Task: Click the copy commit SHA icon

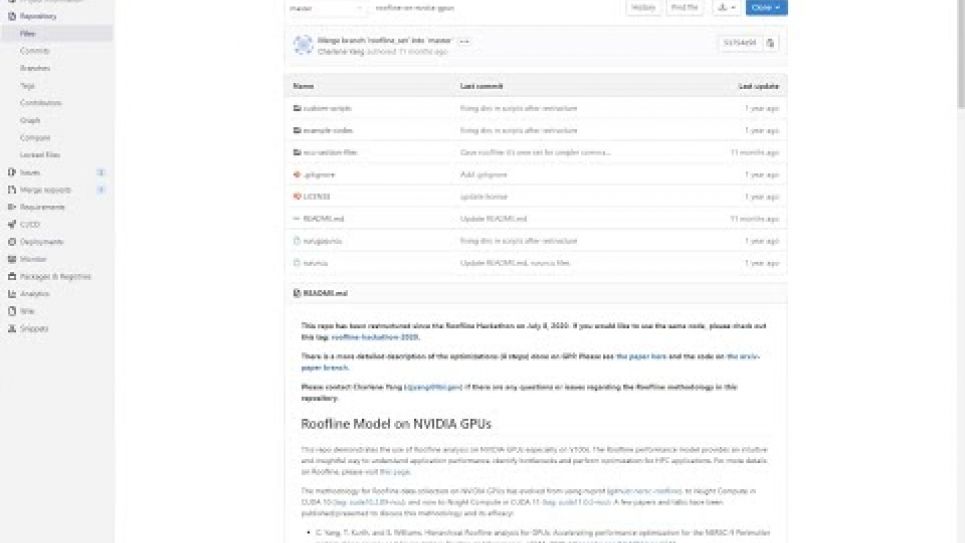Action: 770,43
